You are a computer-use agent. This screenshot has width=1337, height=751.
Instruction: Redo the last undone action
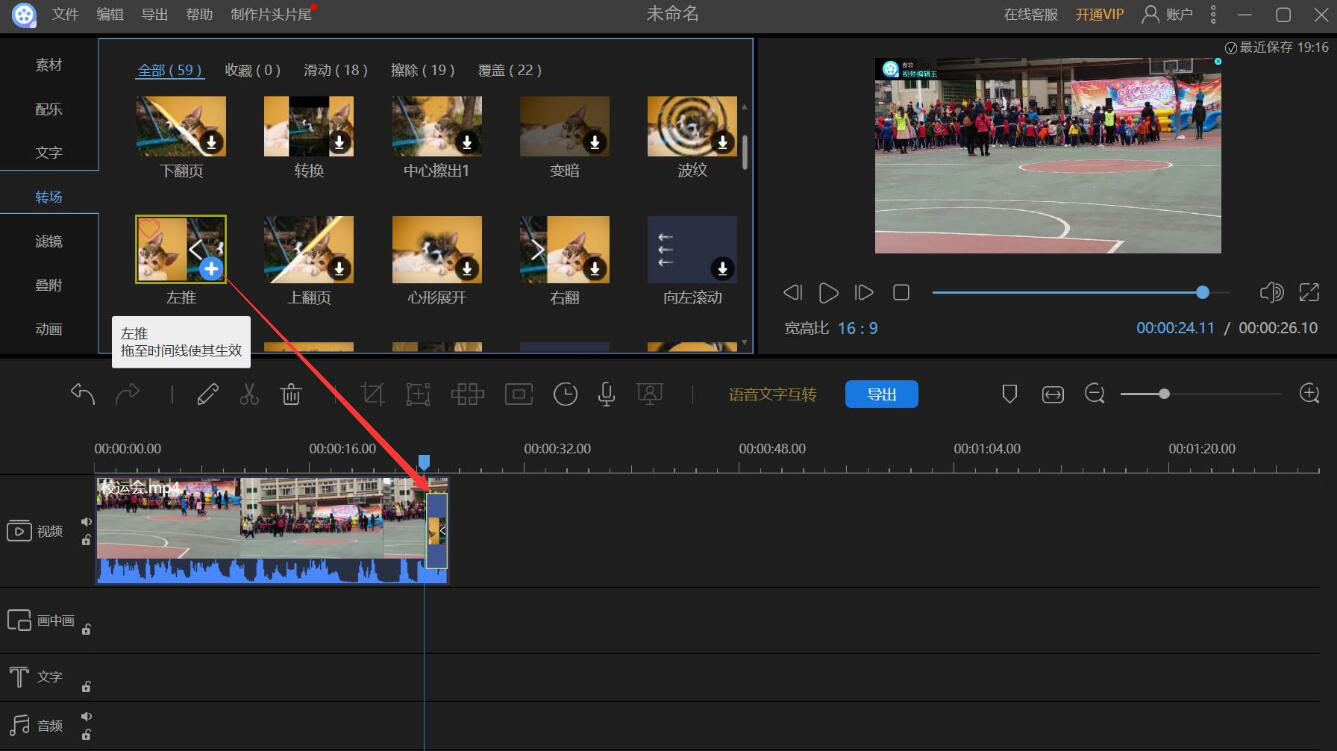[x=128, y=394]
